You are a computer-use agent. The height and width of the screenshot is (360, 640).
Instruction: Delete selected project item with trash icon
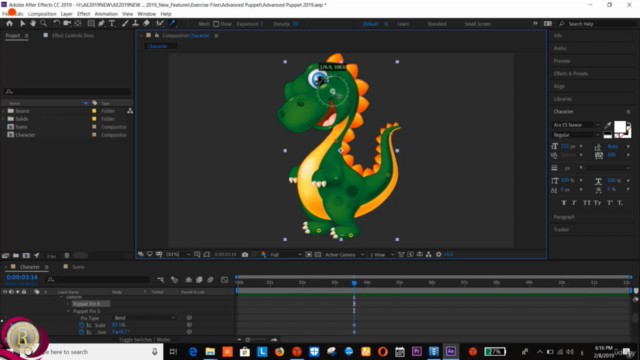67,256
